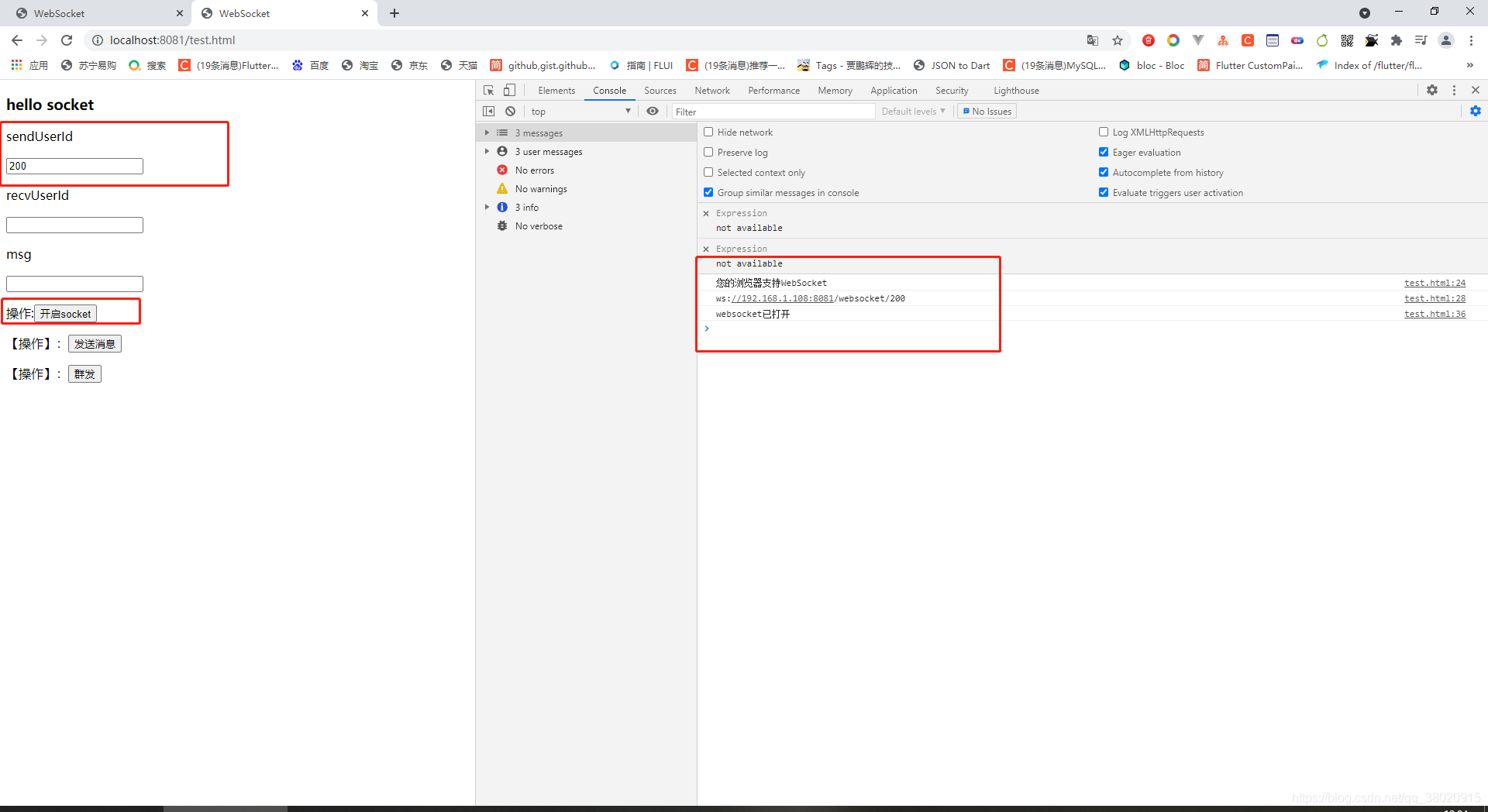
Task: Close the DevTools panel
Action: point(1476,91)
